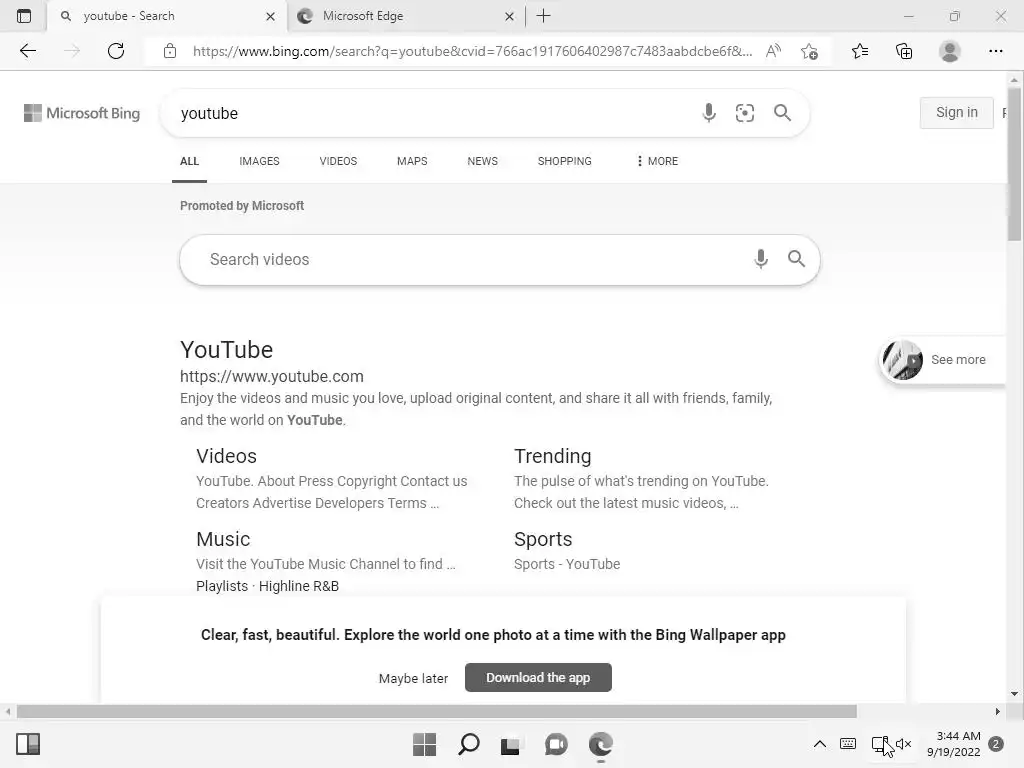The width and height of the screenshot is (1024, 768).
Task: Submit Bing search magnifier icon
Action: tap(782, 113)
